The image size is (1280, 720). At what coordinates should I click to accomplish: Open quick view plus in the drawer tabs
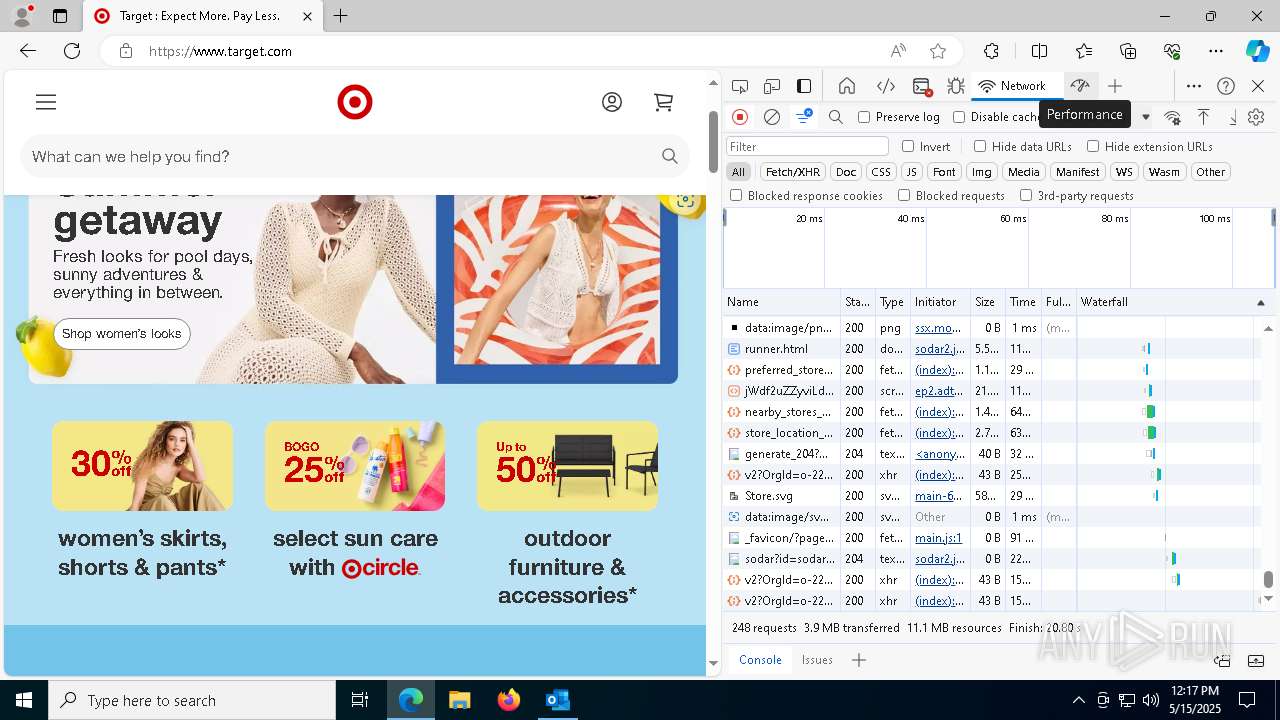[x=858, y=660]
